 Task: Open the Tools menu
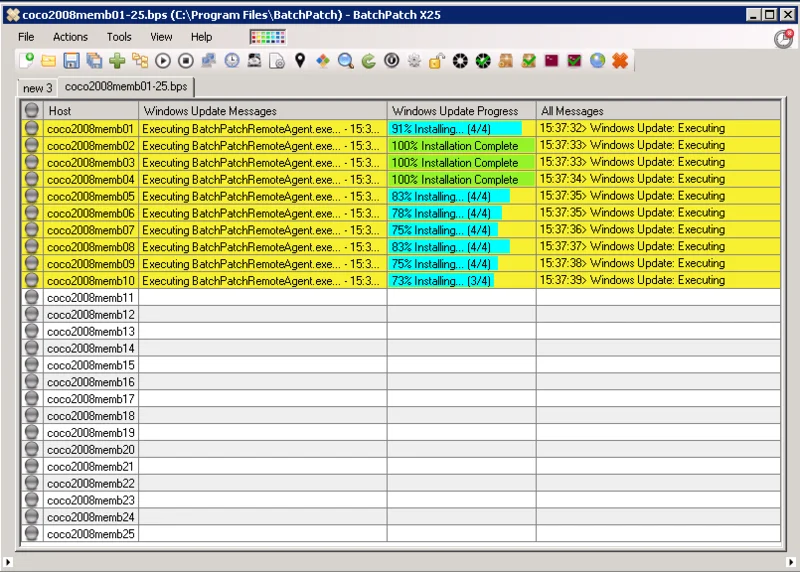tap(119, 37)
